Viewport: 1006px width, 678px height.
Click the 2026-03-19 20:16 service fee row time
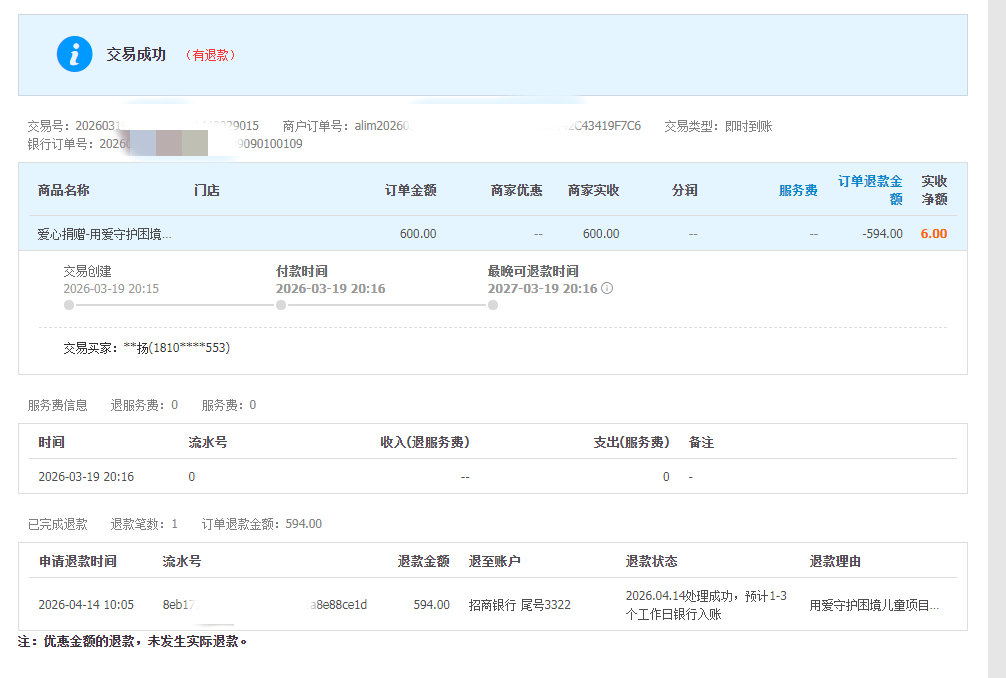click(86, 477)
